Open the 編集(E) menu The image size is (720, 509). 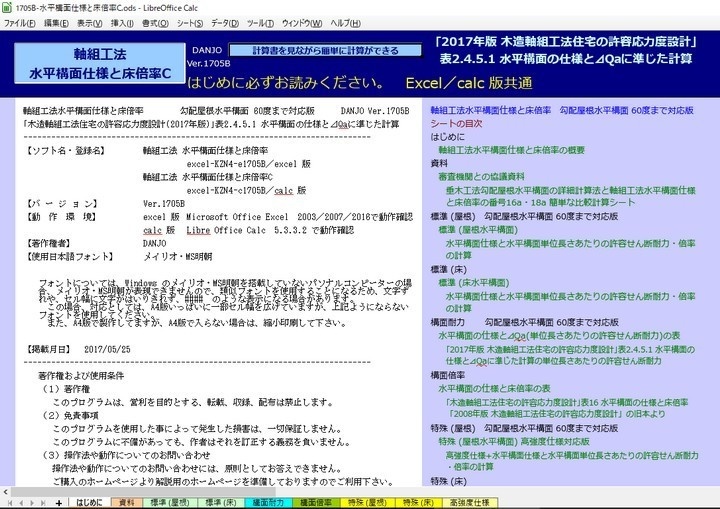click(56, 23)
